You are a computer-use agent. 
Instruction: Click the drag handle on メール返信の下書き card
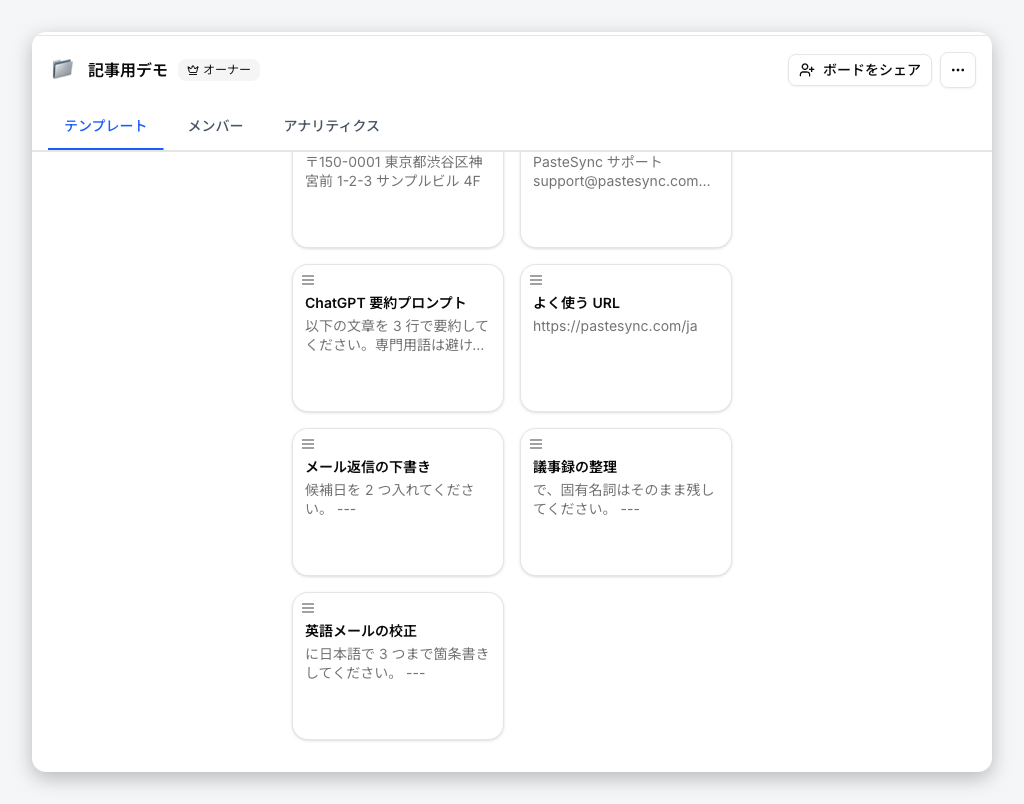308,444
